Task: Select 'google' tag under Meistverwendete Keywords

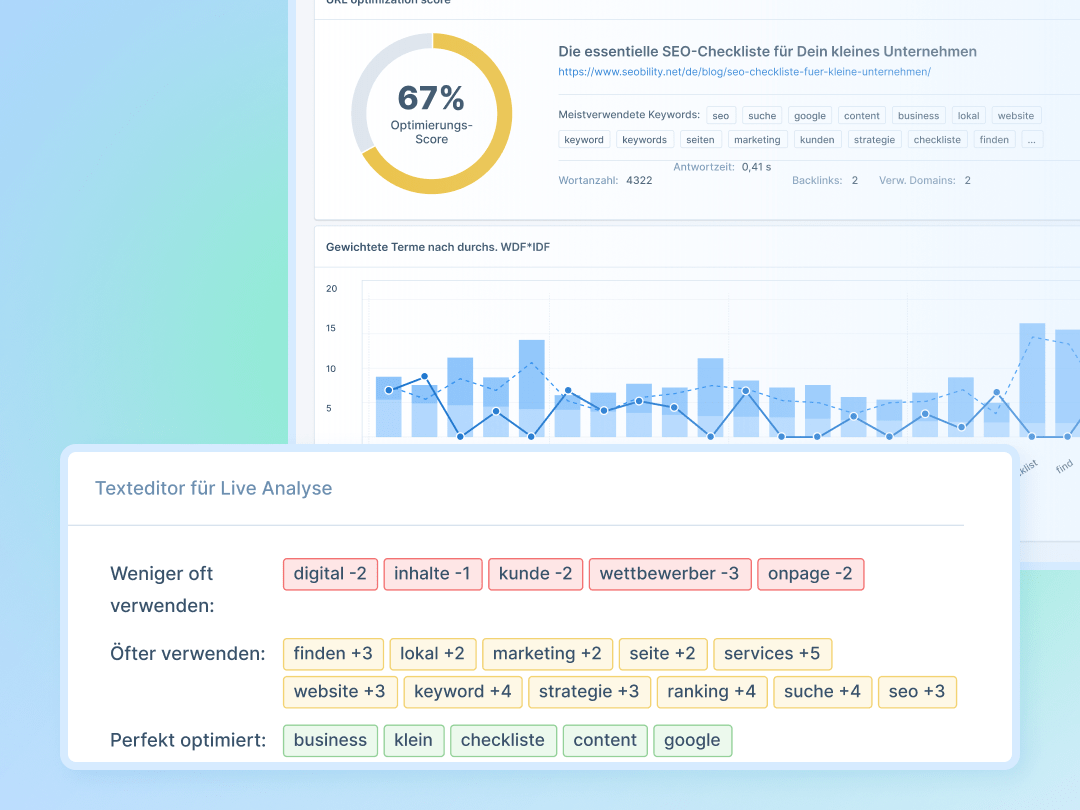Action: point(810,116)
